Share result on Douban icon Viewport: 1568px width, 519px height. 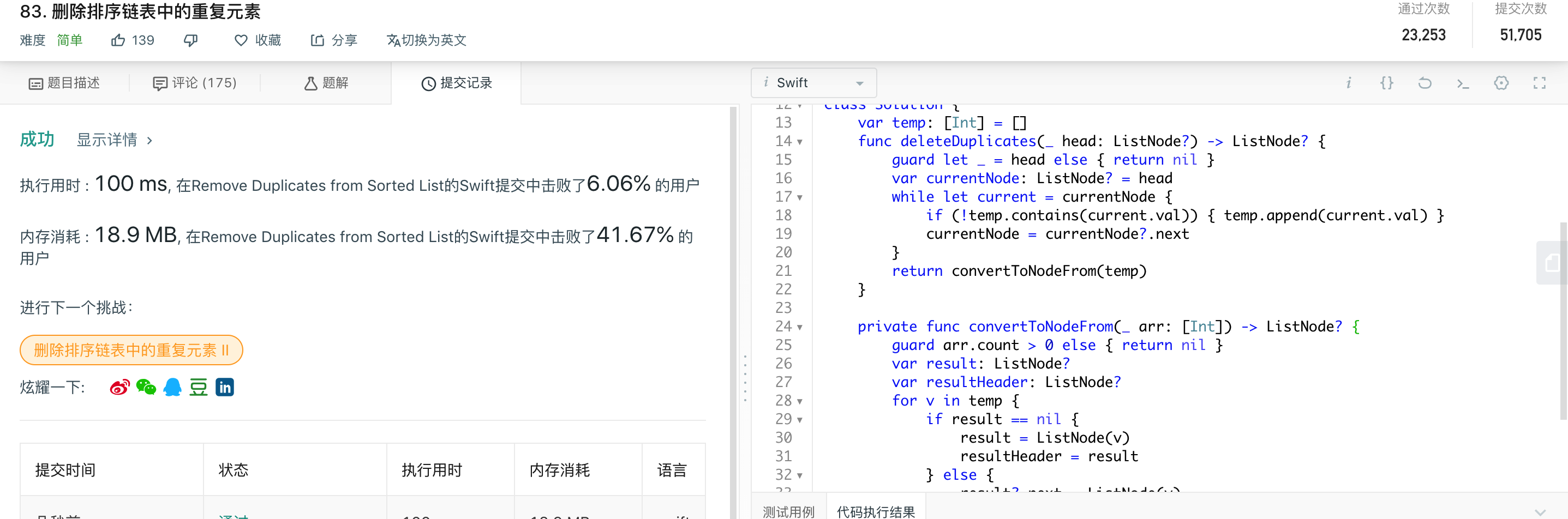click(x=199, y=387)
